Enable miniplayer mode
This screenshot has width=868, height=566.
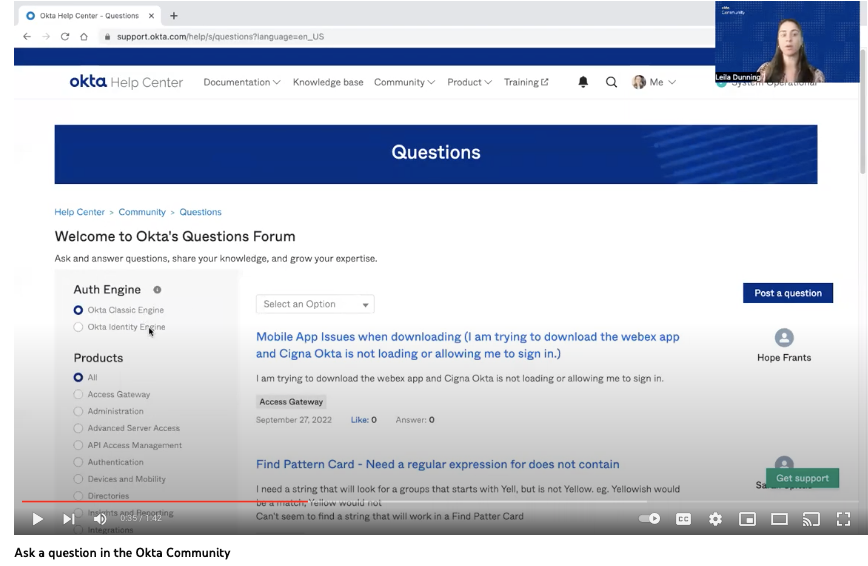747,519
